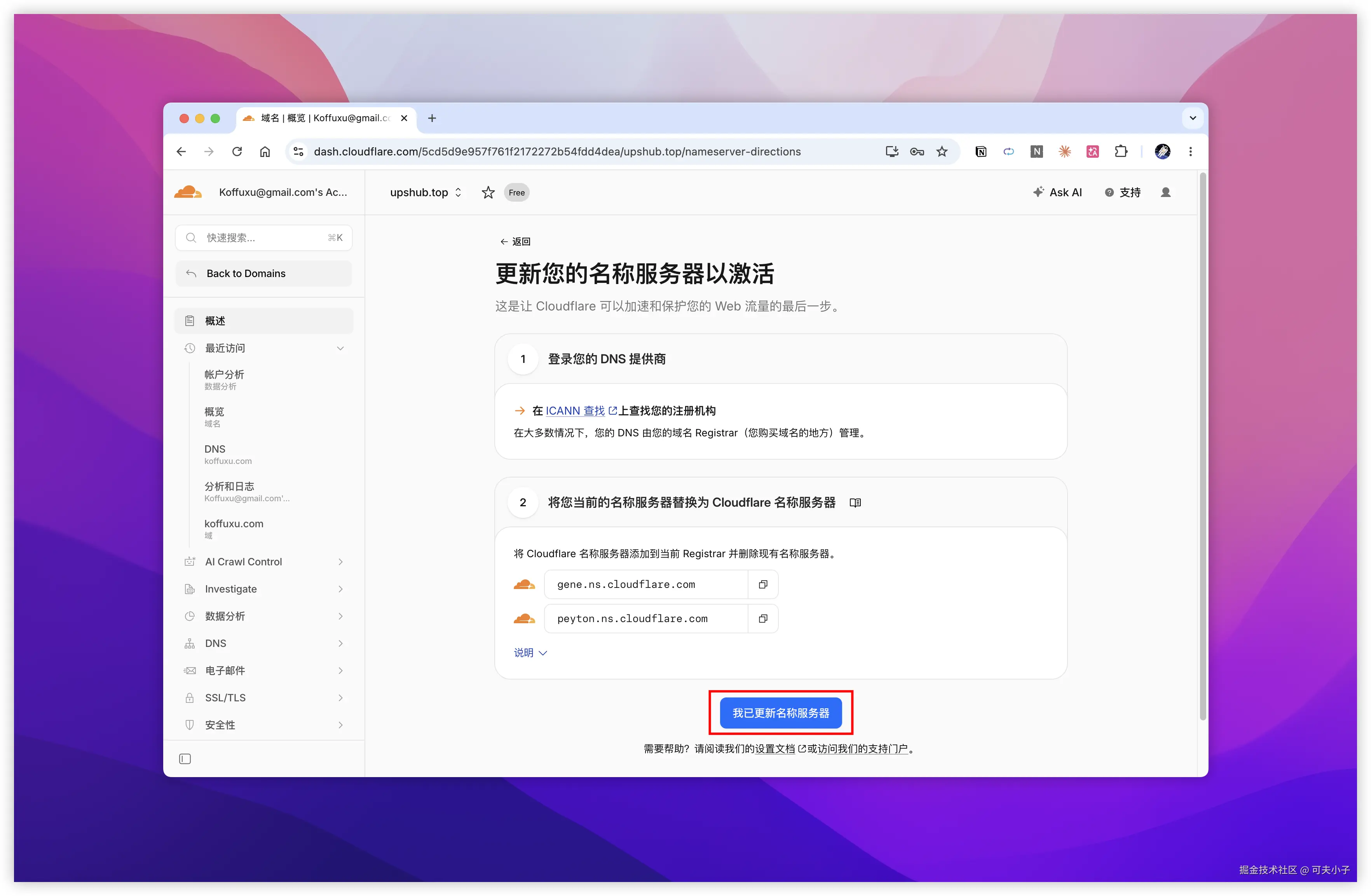Close the Cloudflare browser tab

[x=405, y=118]
